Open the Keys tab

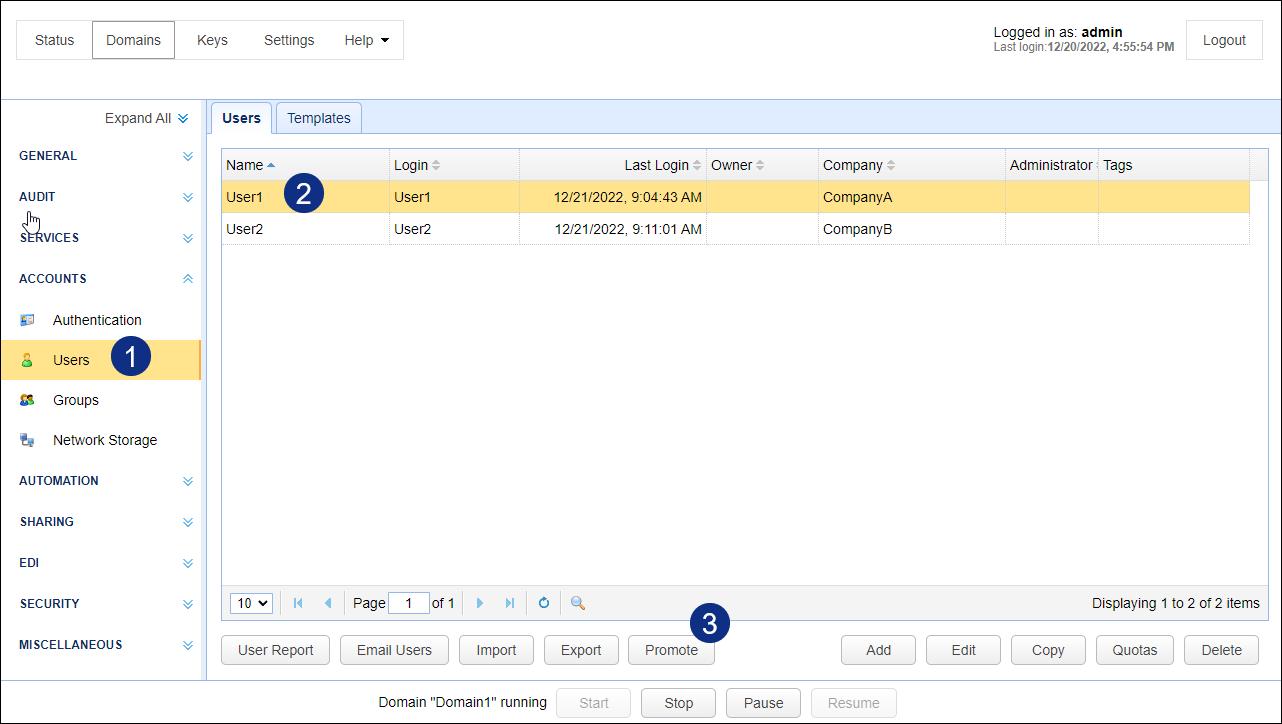212,40
